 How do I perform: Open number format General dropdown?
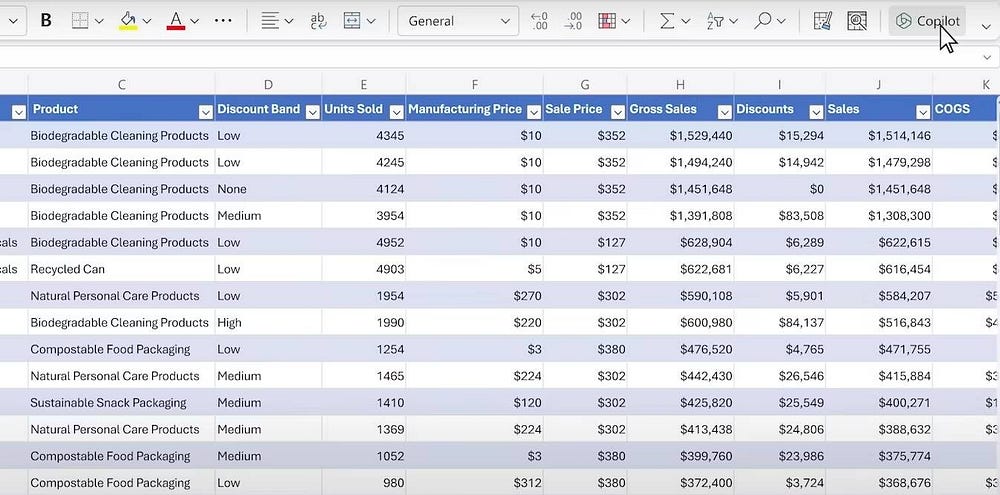pos(458,21)
